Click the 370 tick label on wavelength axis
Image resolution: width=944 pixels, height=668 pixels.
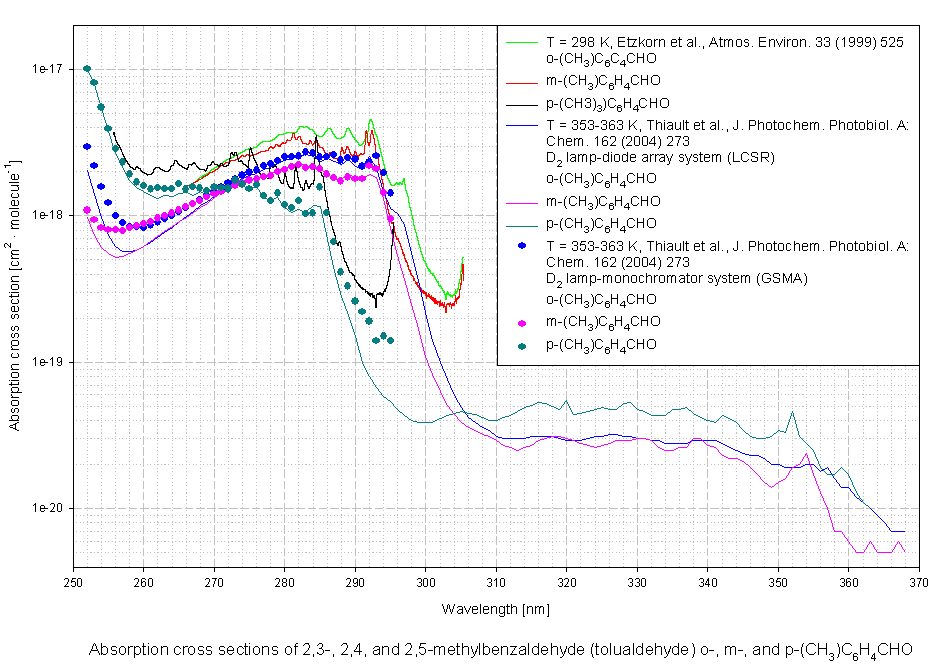click(919, 581)
